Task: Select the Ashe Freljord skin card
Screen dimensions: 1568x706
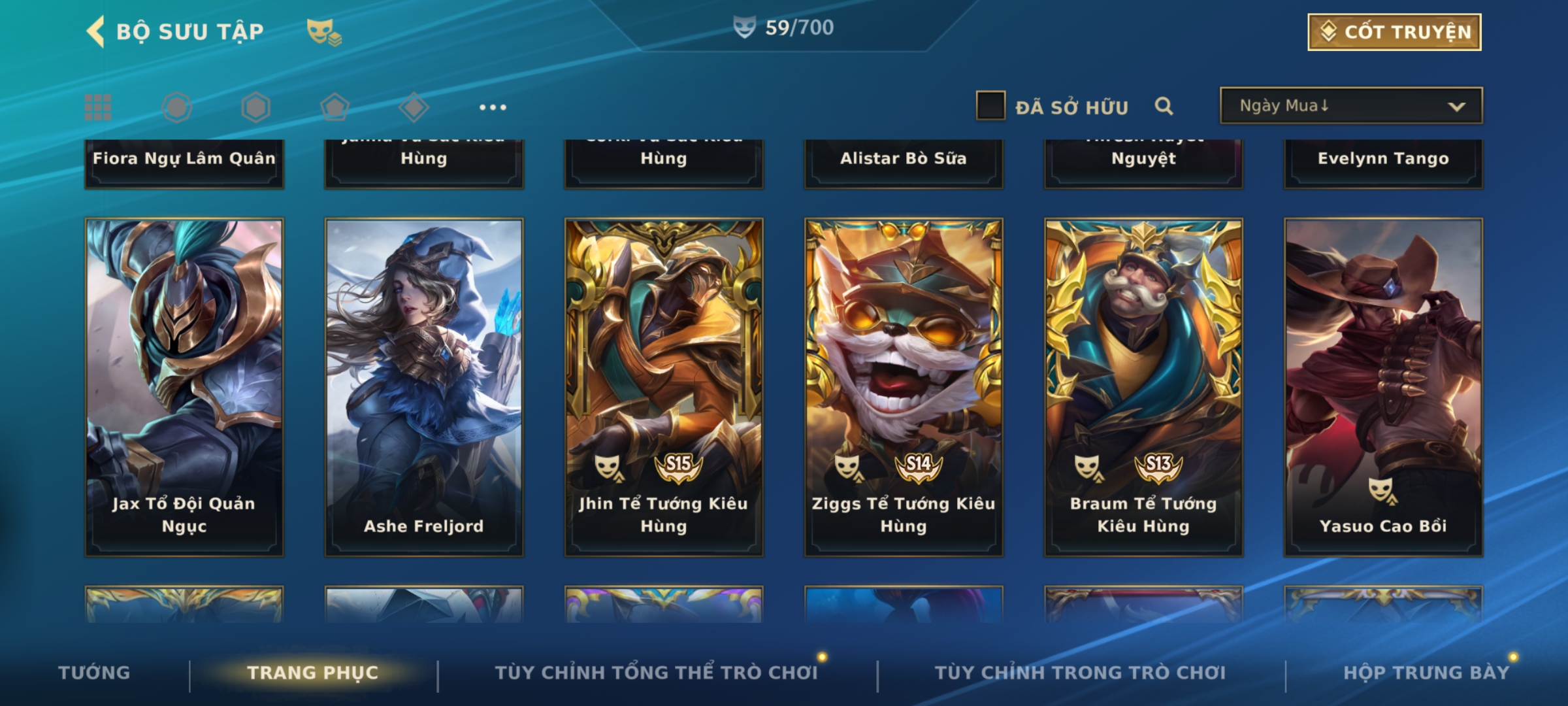Action: [424, 387]
